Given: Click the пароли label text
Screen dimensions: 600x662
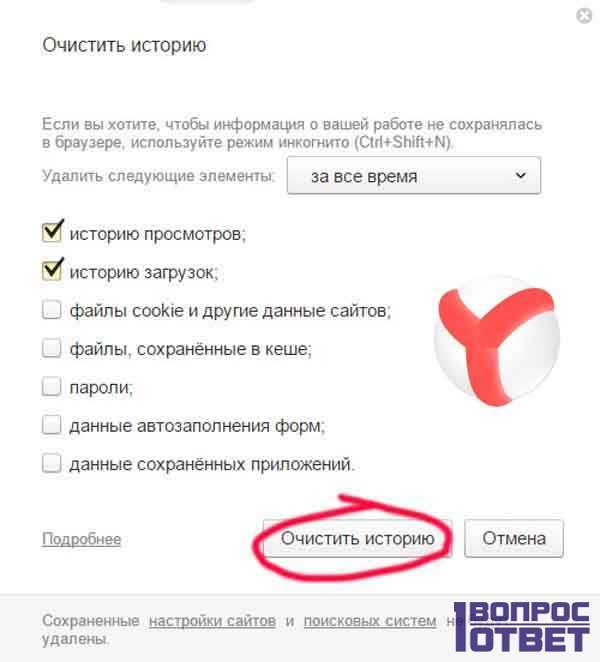Looking at the screenshot, I should point(101,388).
